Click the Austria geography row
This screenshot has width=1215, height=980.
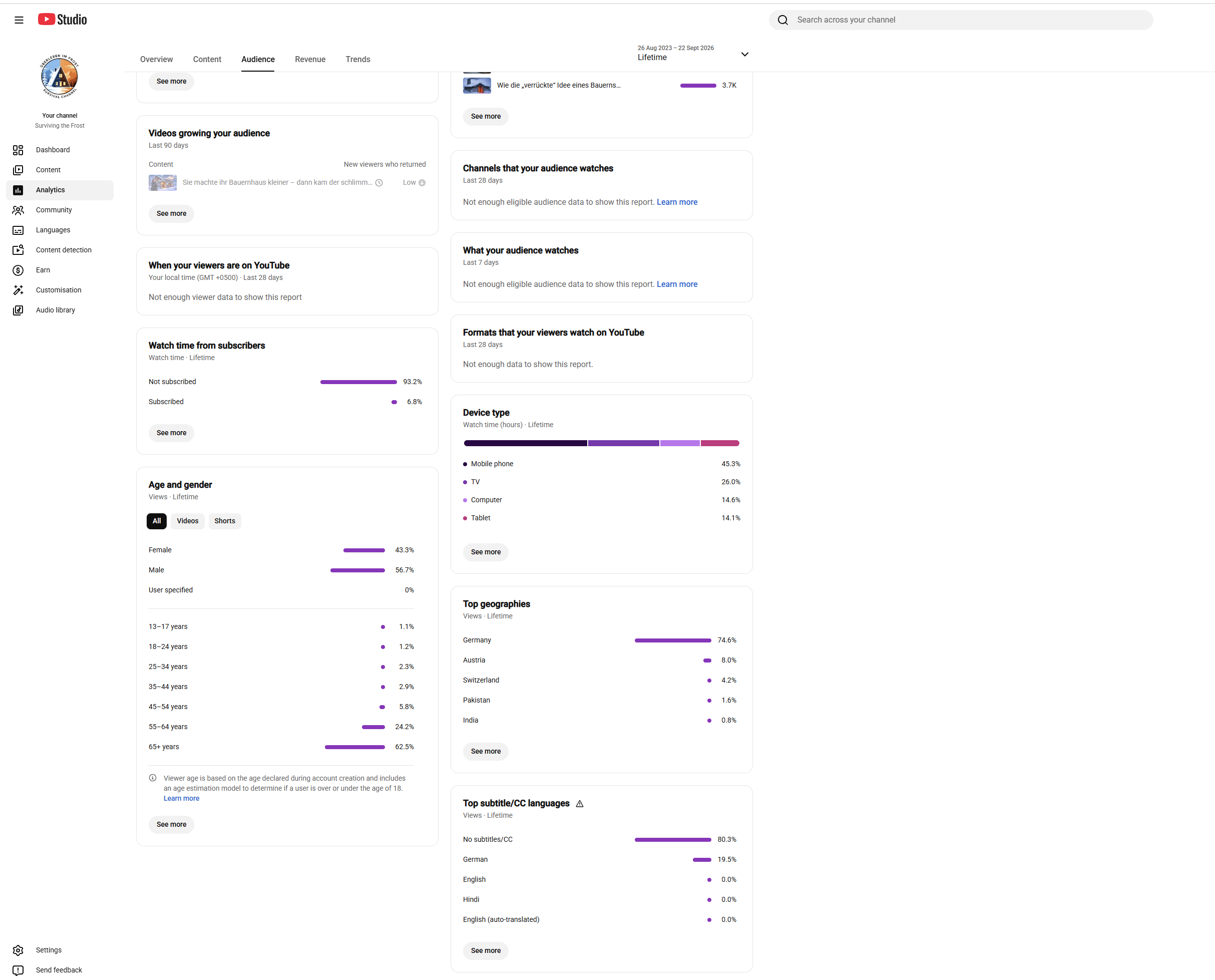599,661
